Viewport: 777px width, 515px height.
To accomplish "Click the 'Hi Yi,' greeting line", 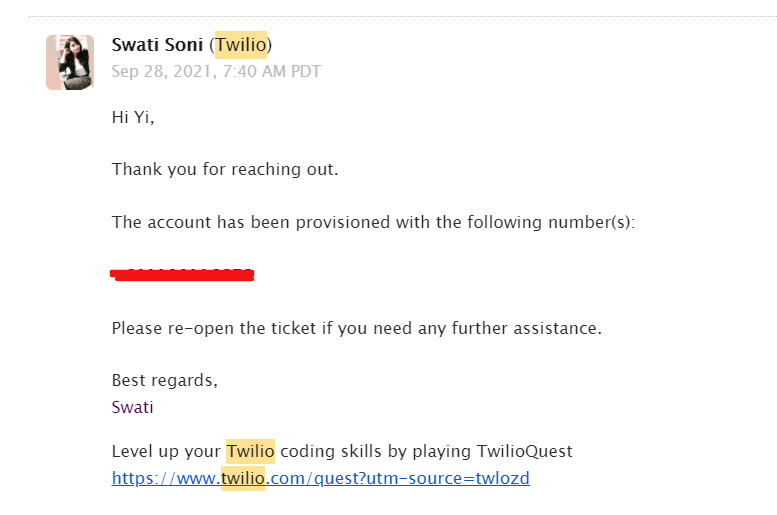I will (133, 117).
